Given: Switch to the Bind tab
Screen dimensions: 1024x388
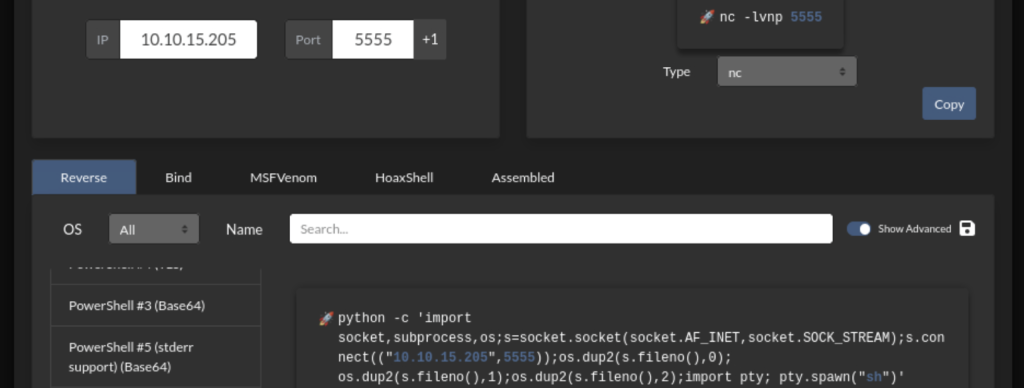Looking at the screenshot, I should 178,177.
